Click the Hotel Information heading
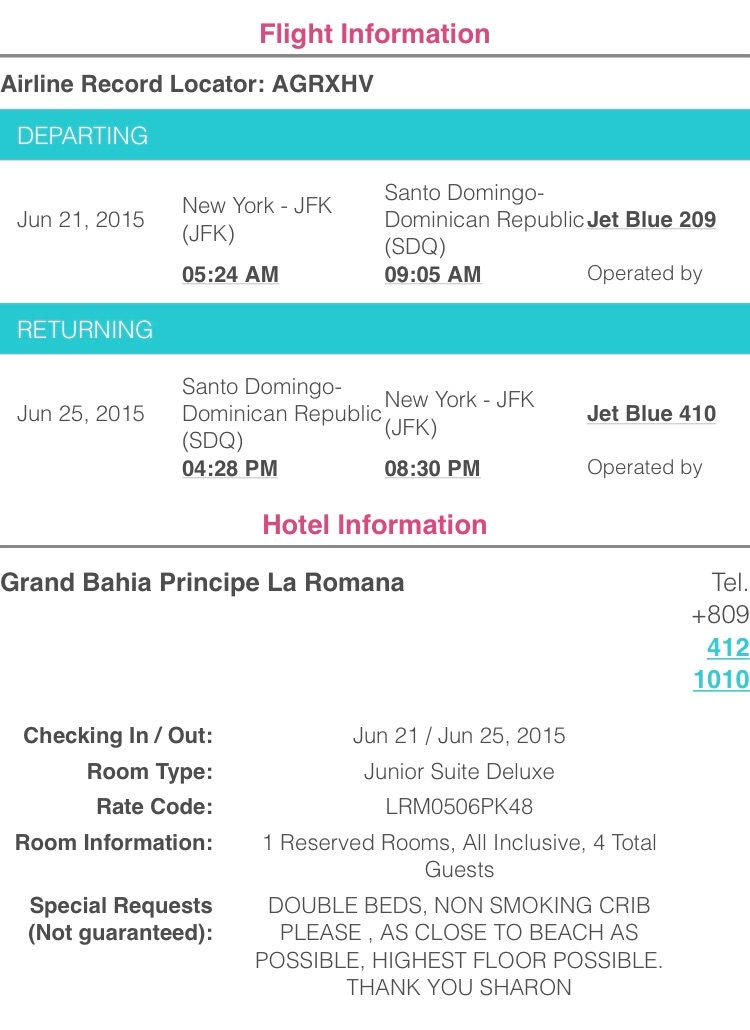 [x=375, y=525]
